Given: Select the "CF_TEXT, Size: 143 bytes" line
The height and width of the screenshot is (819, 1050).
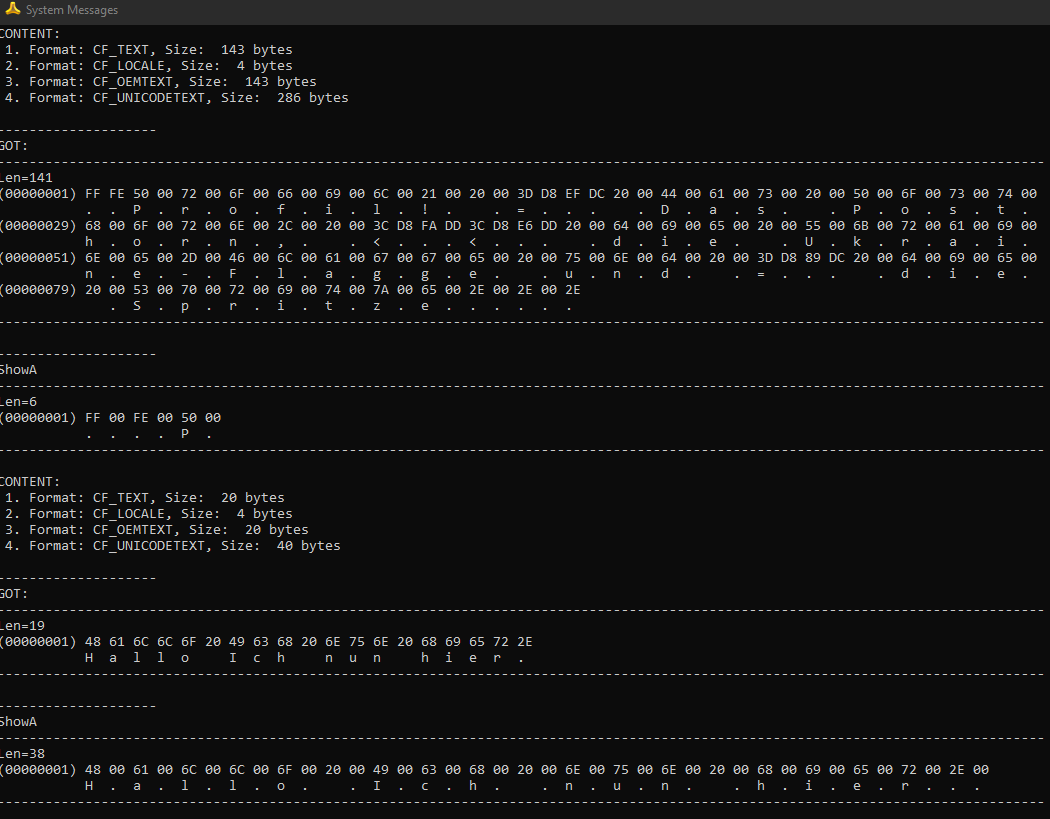Looking at the screenshot, I should click(x=160, y=50).
